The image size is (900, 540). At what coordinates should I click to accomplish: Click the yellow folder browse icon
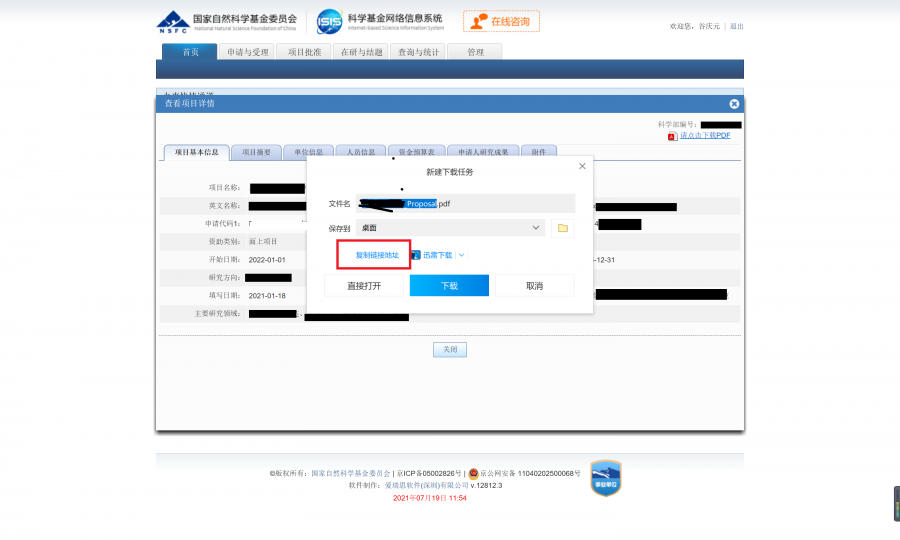(562, 228)
